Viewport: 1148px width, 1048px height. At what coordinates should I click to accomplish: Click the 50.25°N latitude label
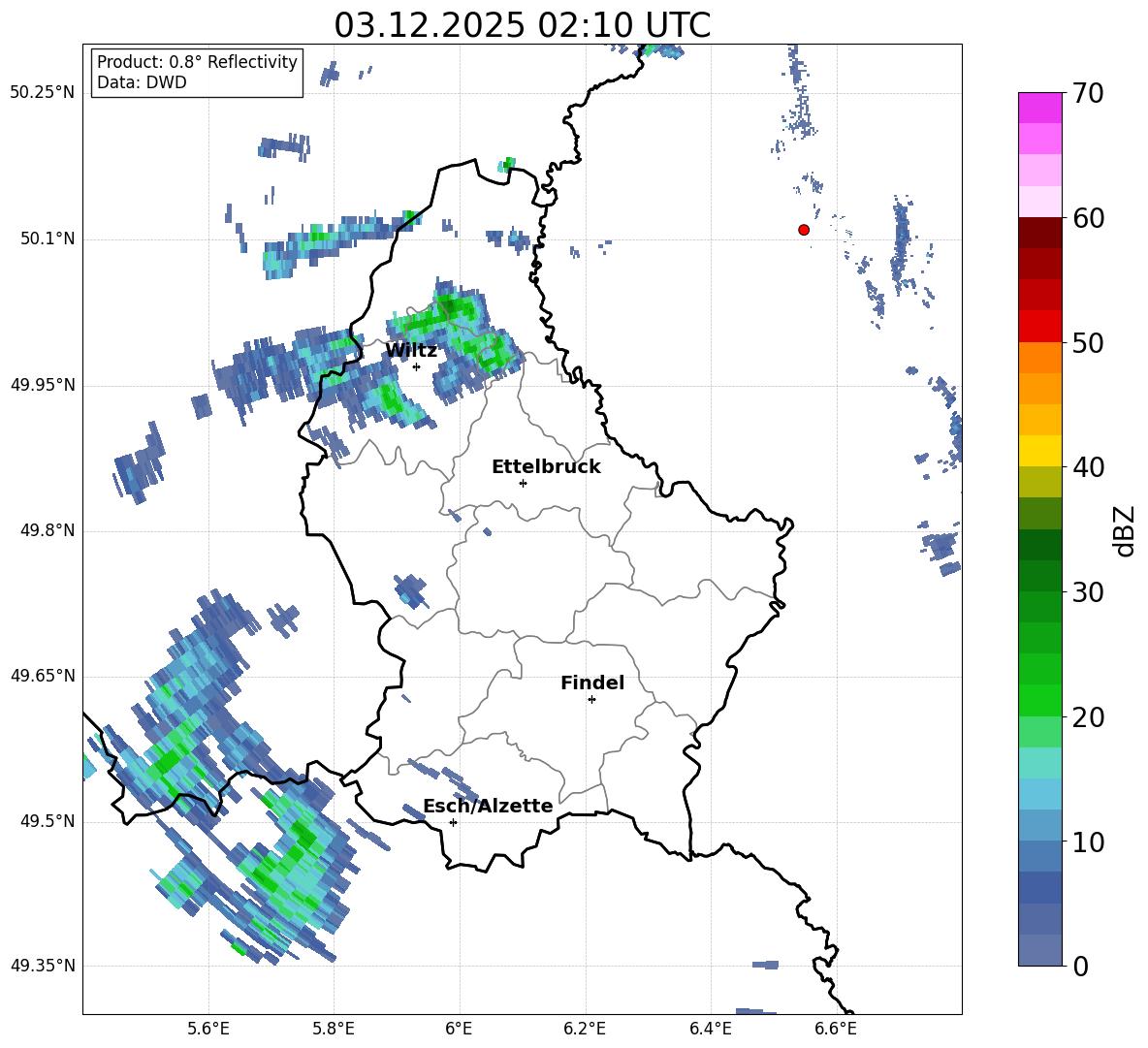click(x=43, y=93)
